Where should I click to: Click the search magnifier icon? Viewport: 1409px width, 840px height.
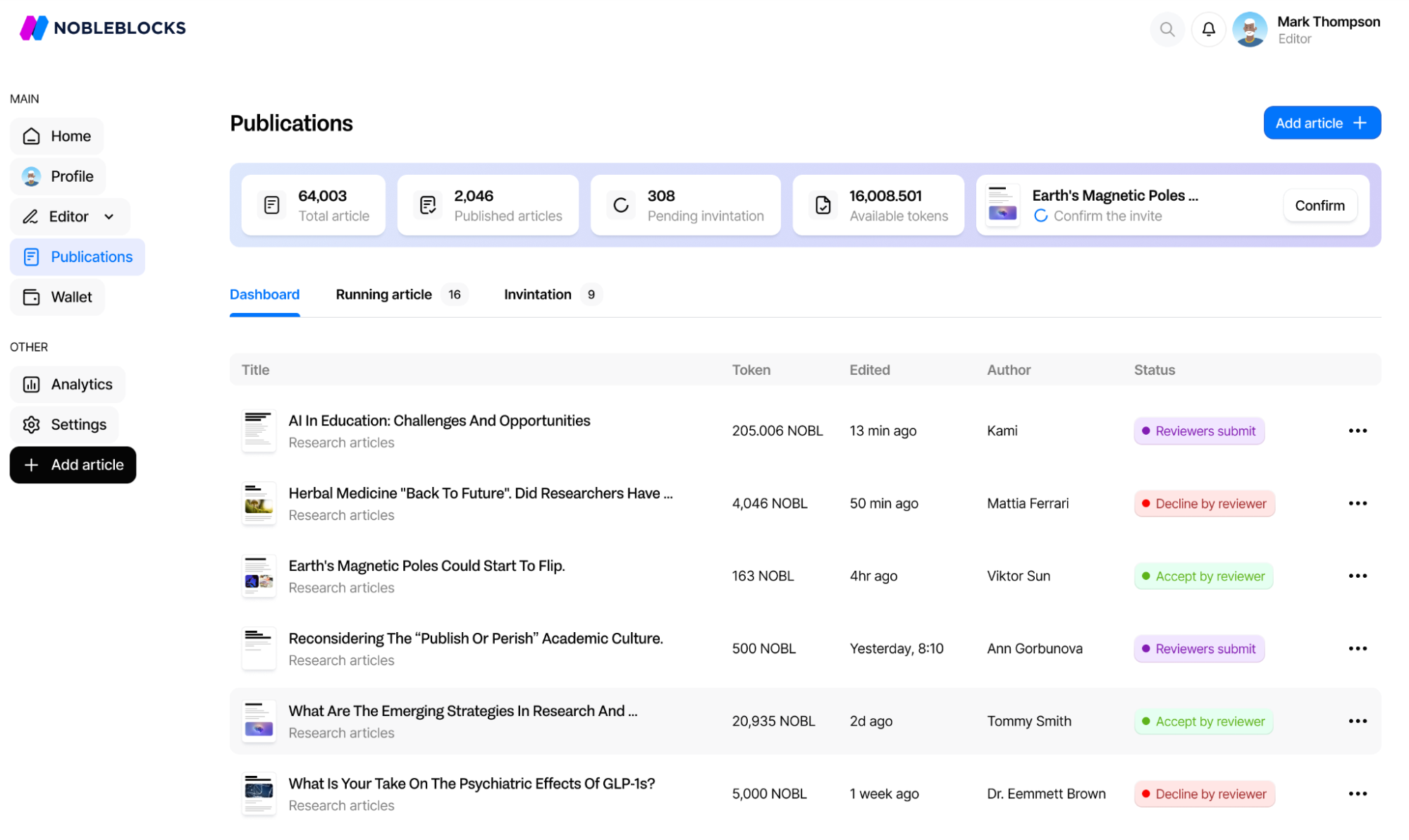coord(1167,30)
